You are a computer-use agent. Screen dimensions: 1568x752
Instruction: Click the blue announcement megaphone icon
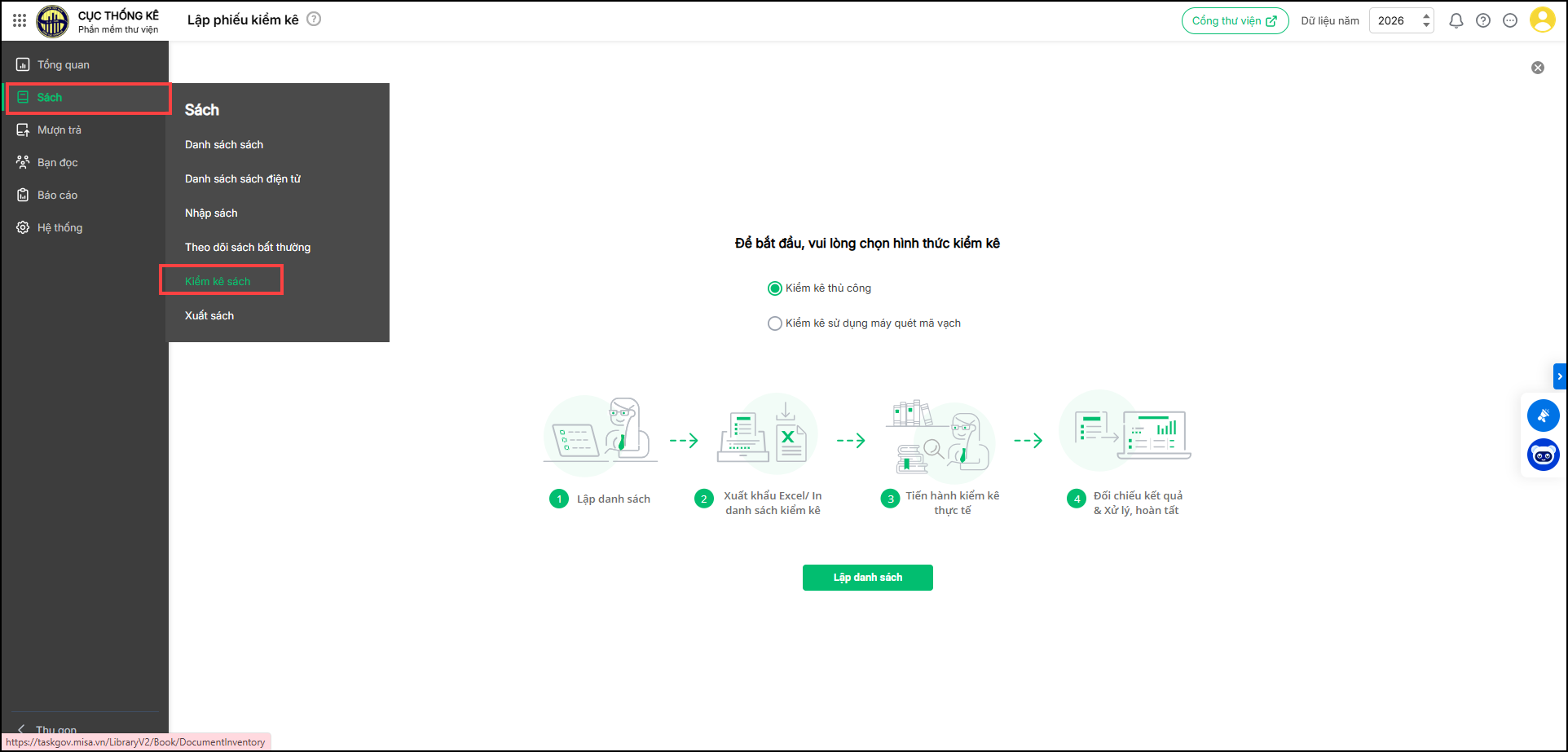pos(1543,416)
